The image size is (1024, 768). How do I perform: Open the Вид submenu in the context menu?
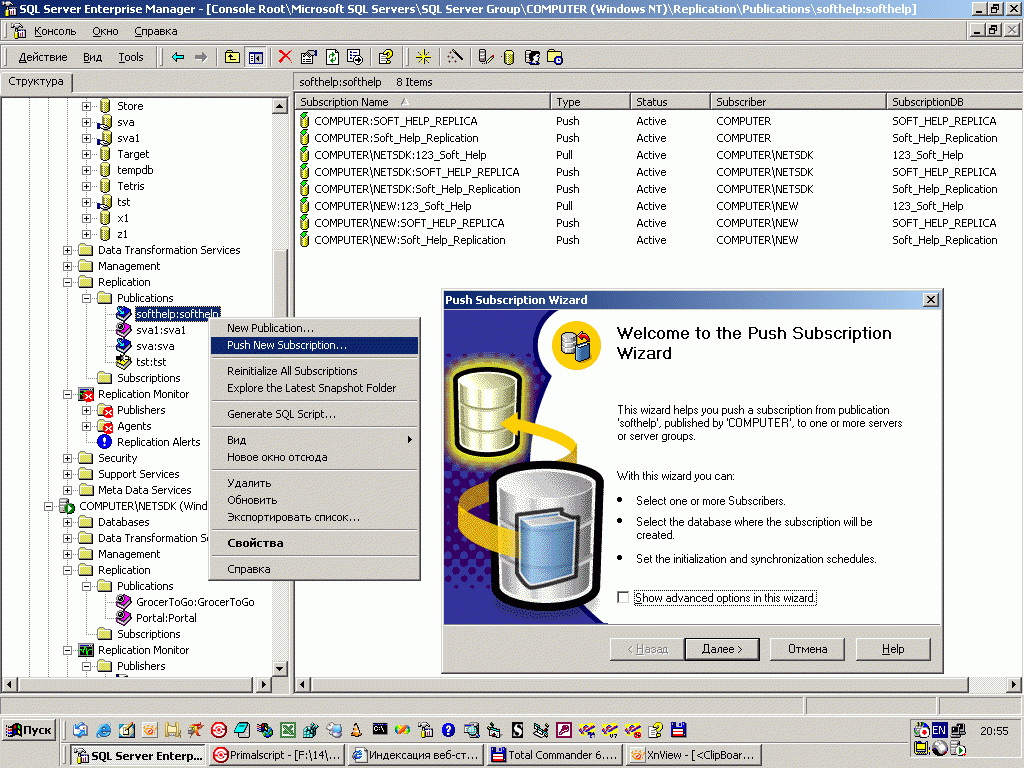314,440
